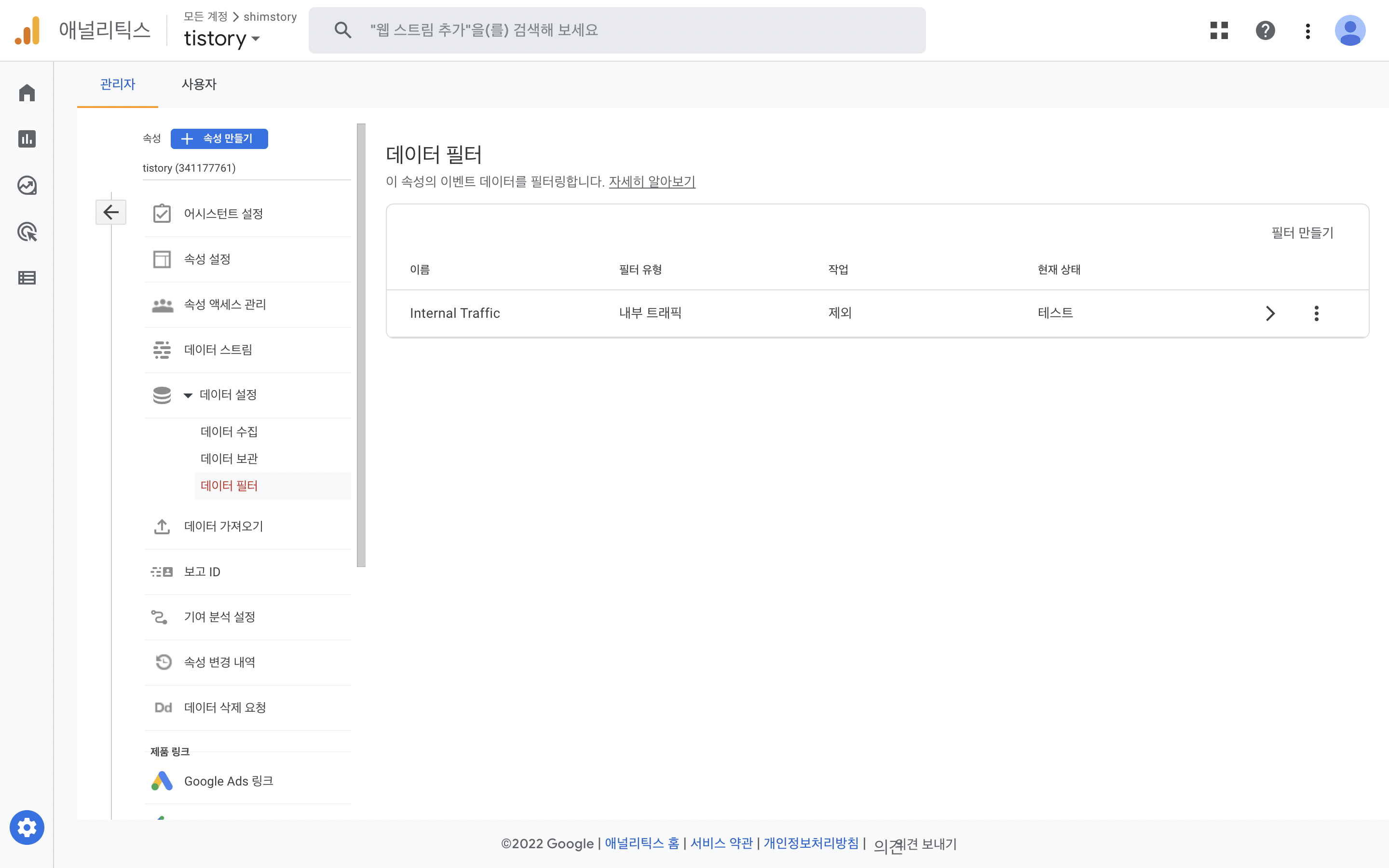Click the 작업 column header

coord(838,269)
